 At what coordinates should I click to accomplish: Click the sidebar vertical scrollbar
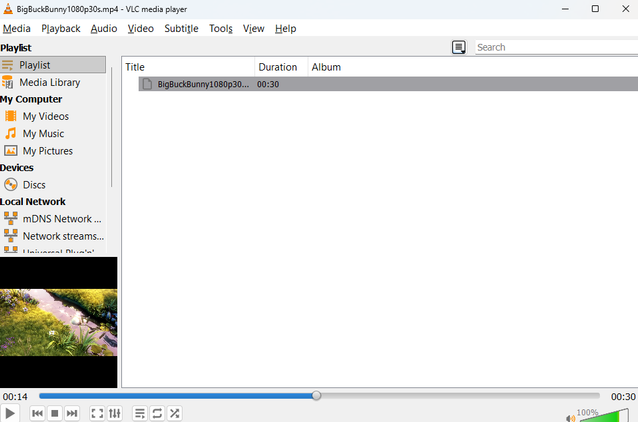(x=111, y=127)
